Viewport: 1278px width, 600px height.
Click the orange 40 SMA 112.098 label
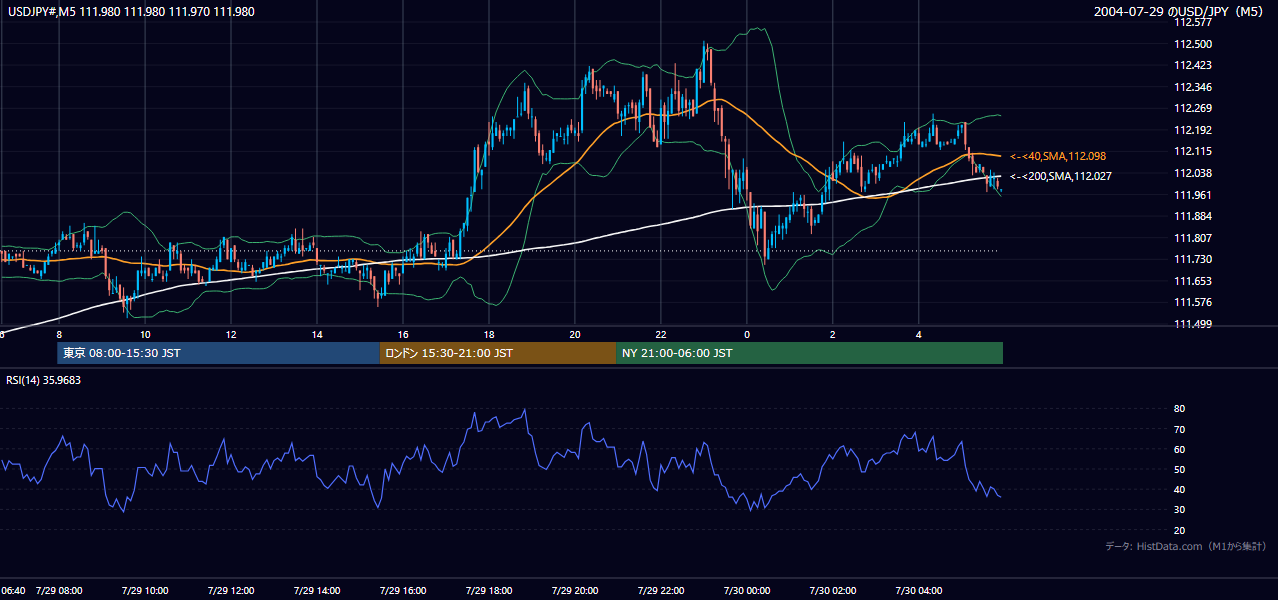(1058, 156)
